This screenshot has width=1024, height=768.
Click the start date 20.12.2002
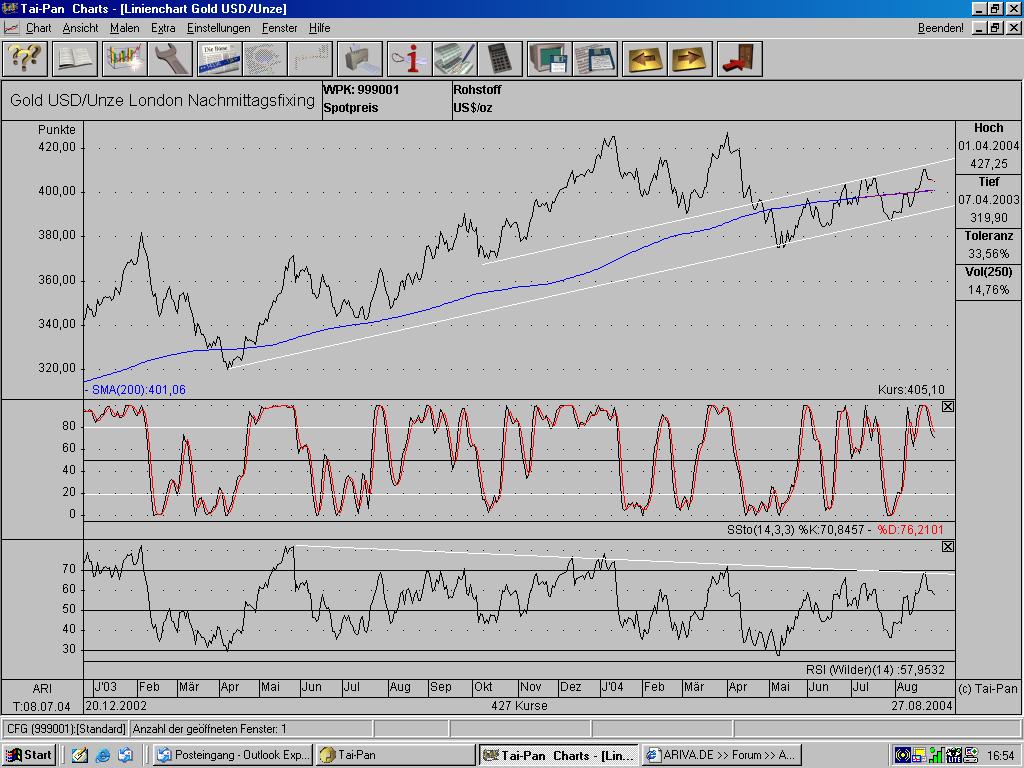pyautogui.click(x=116, y=705)
